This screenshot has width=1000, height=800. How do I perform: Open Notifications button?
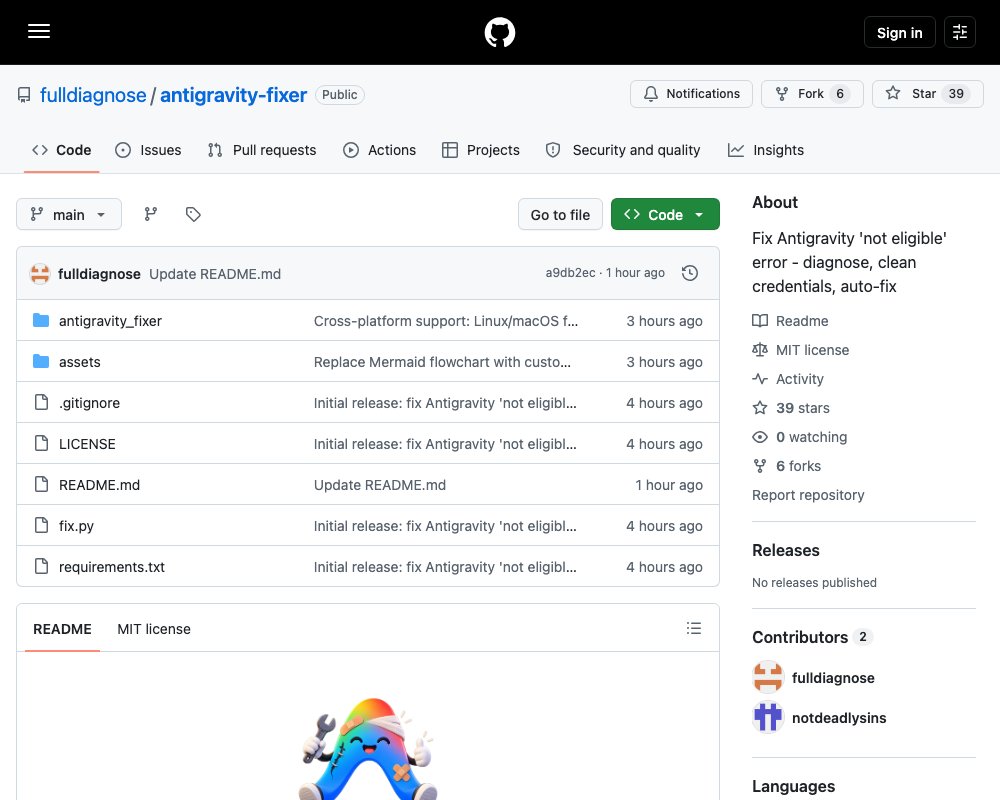[691, 94]
